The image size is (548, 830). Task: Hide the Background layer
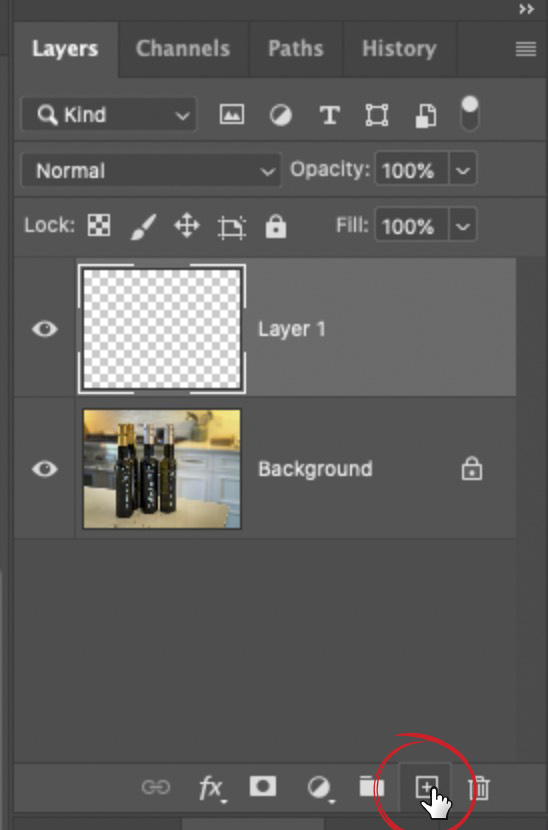44,469
